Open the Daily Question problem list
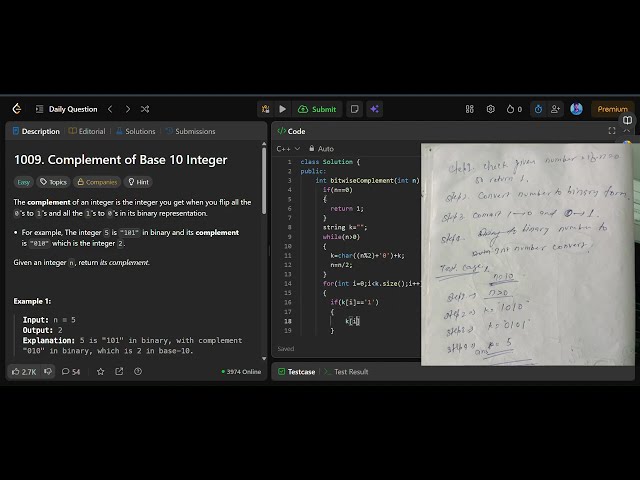 67,109
